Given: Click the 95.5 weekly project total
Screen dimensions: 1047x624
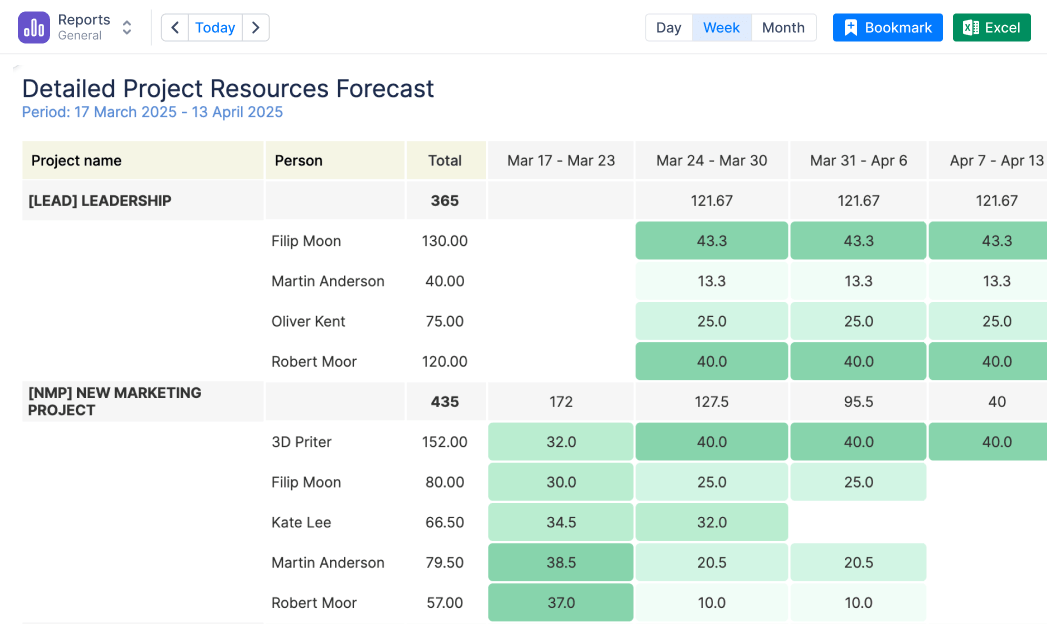Looking at the screenshot, I should point(859,402).
